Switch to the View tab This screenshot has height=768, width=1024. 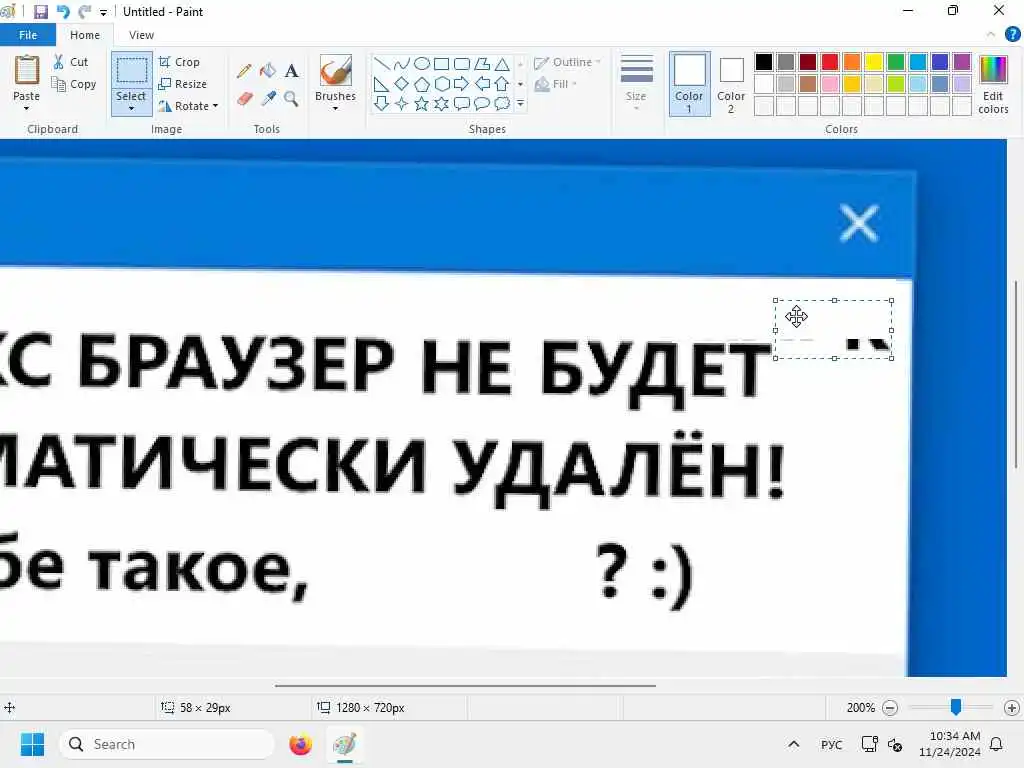141,35
